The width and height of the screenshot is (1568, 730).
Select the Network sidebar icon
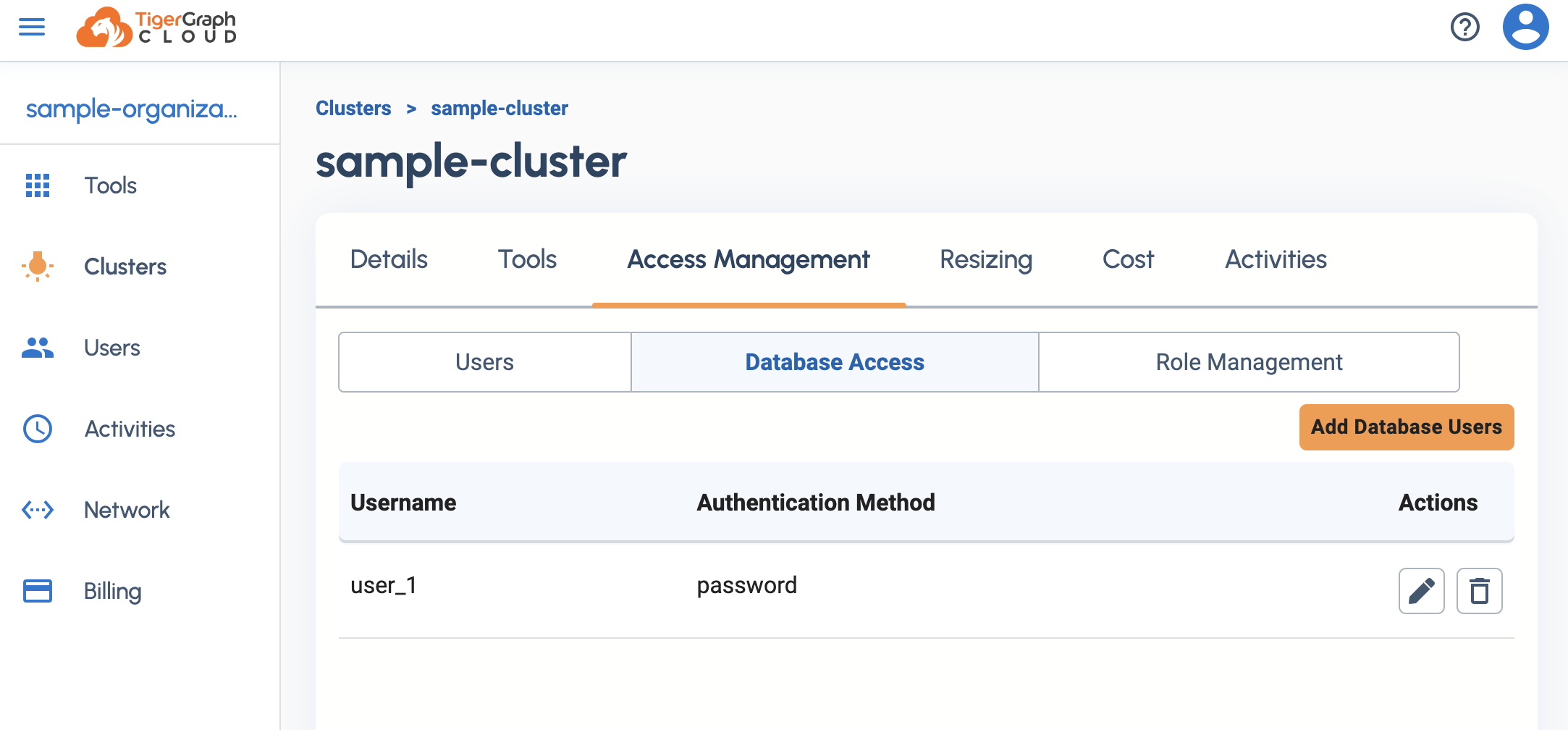pos(38,510)
